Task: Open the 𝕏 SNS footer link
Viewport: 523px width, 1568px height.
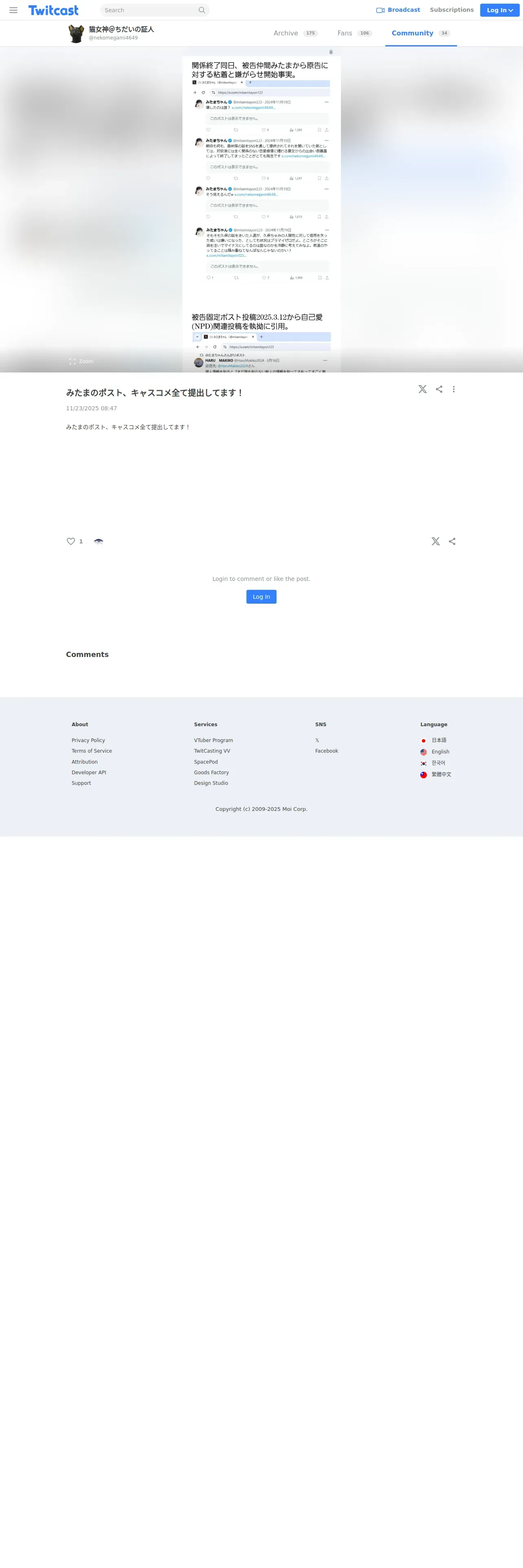Action: point(317,740)
